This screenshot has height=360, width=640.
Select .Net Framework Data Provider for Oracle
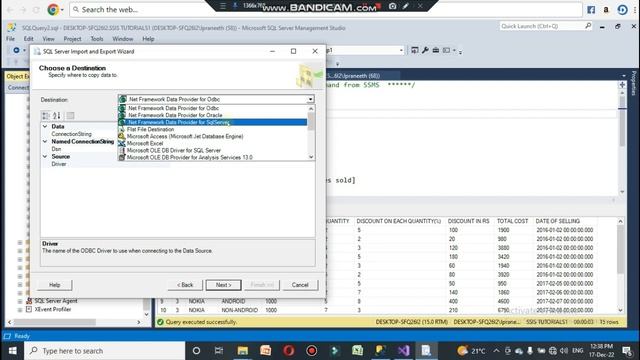pos(212,115)
